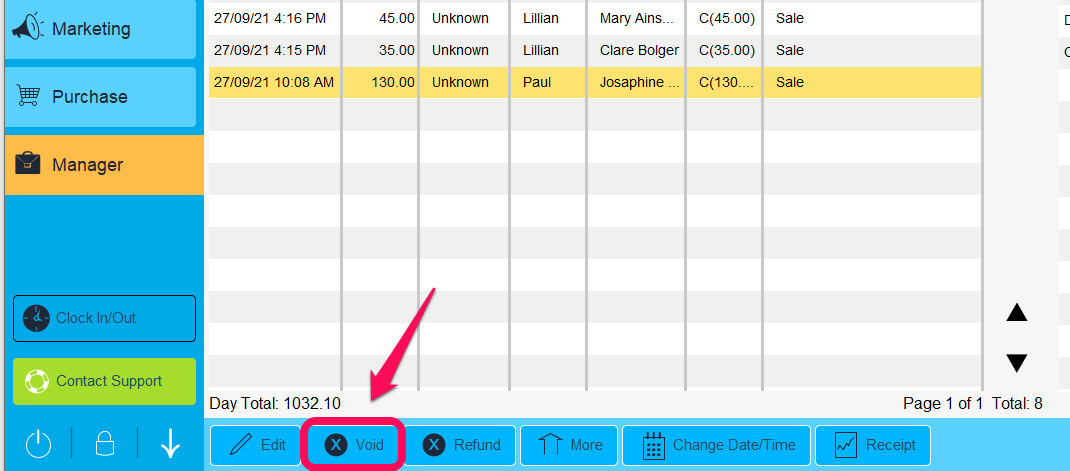Click Sale in the Paul row
Viewport: 1070px width, 471px height.
790,83
